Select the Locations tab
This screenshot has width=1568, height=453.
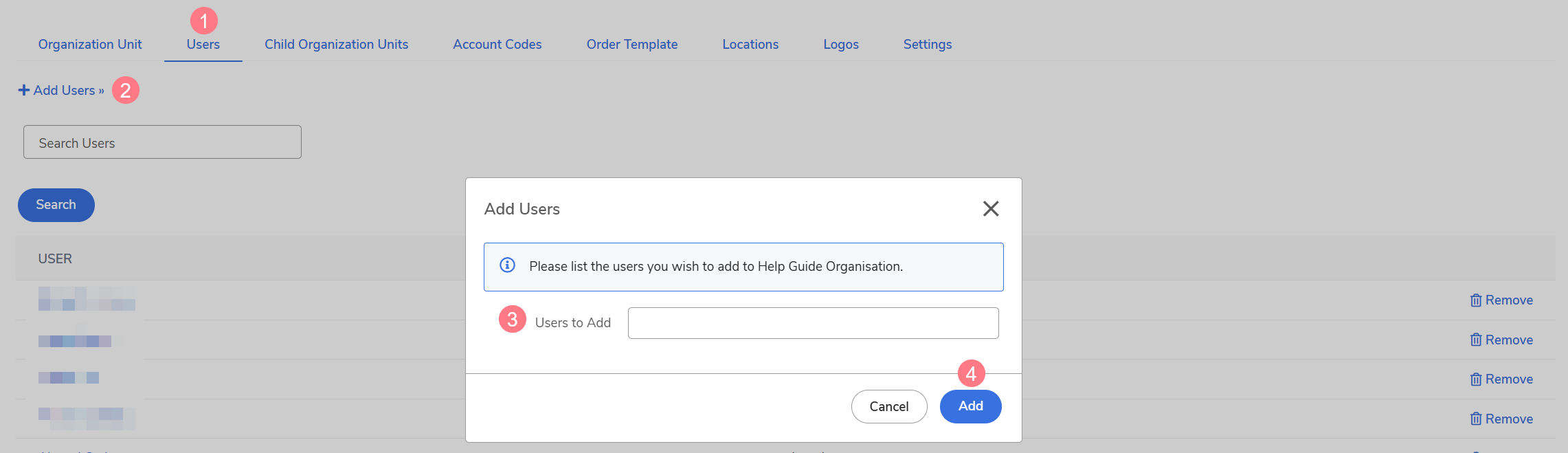pos(750,44)
